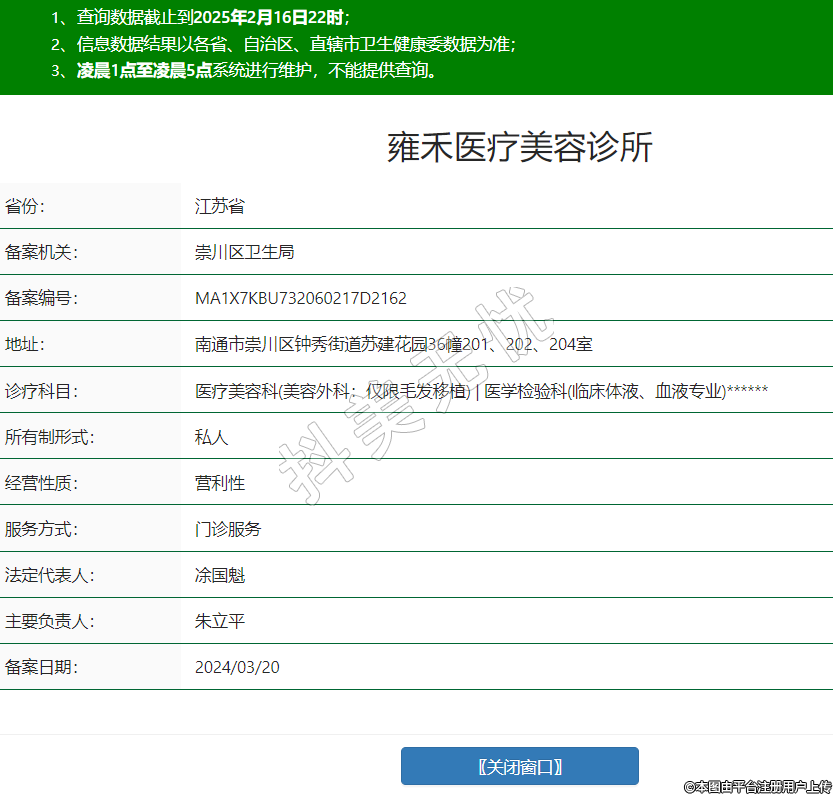Click the clinic title 雍禾医疗美容诊所
The image size is (833, 794).
pyautogui.click(x=519, y=148)
